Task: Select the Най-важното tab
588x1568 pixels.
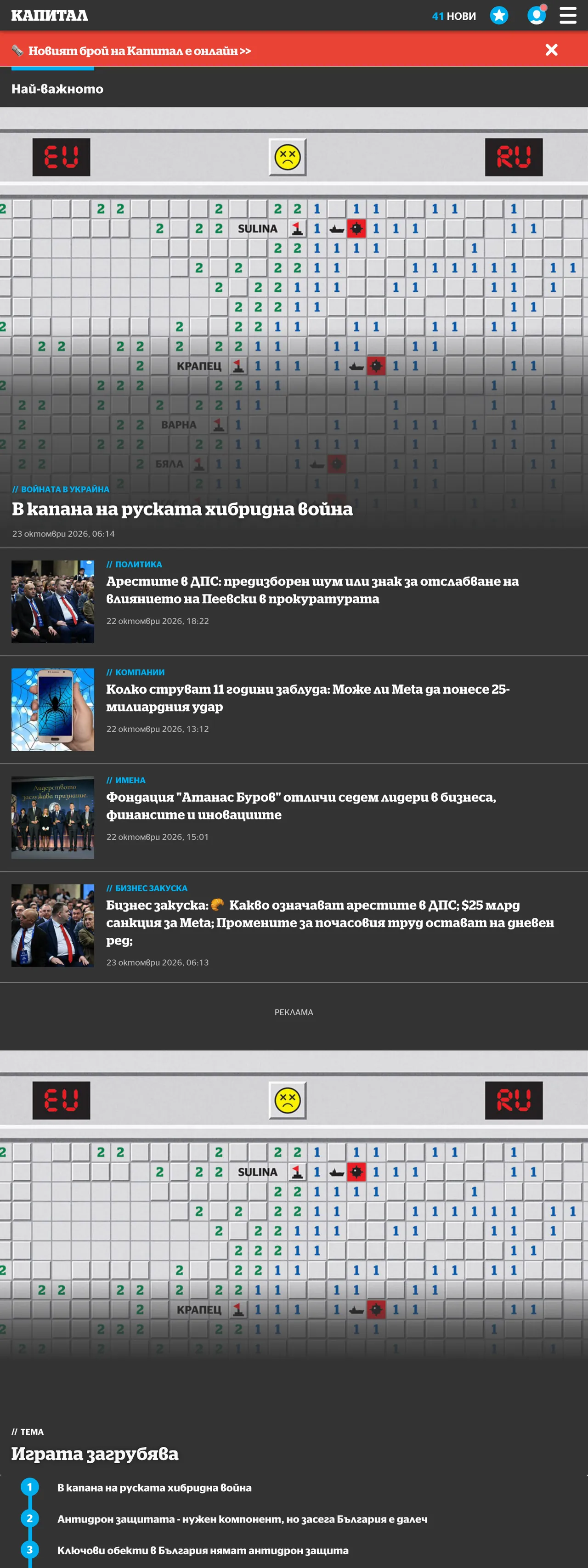Action: click(x=57, y=89)
